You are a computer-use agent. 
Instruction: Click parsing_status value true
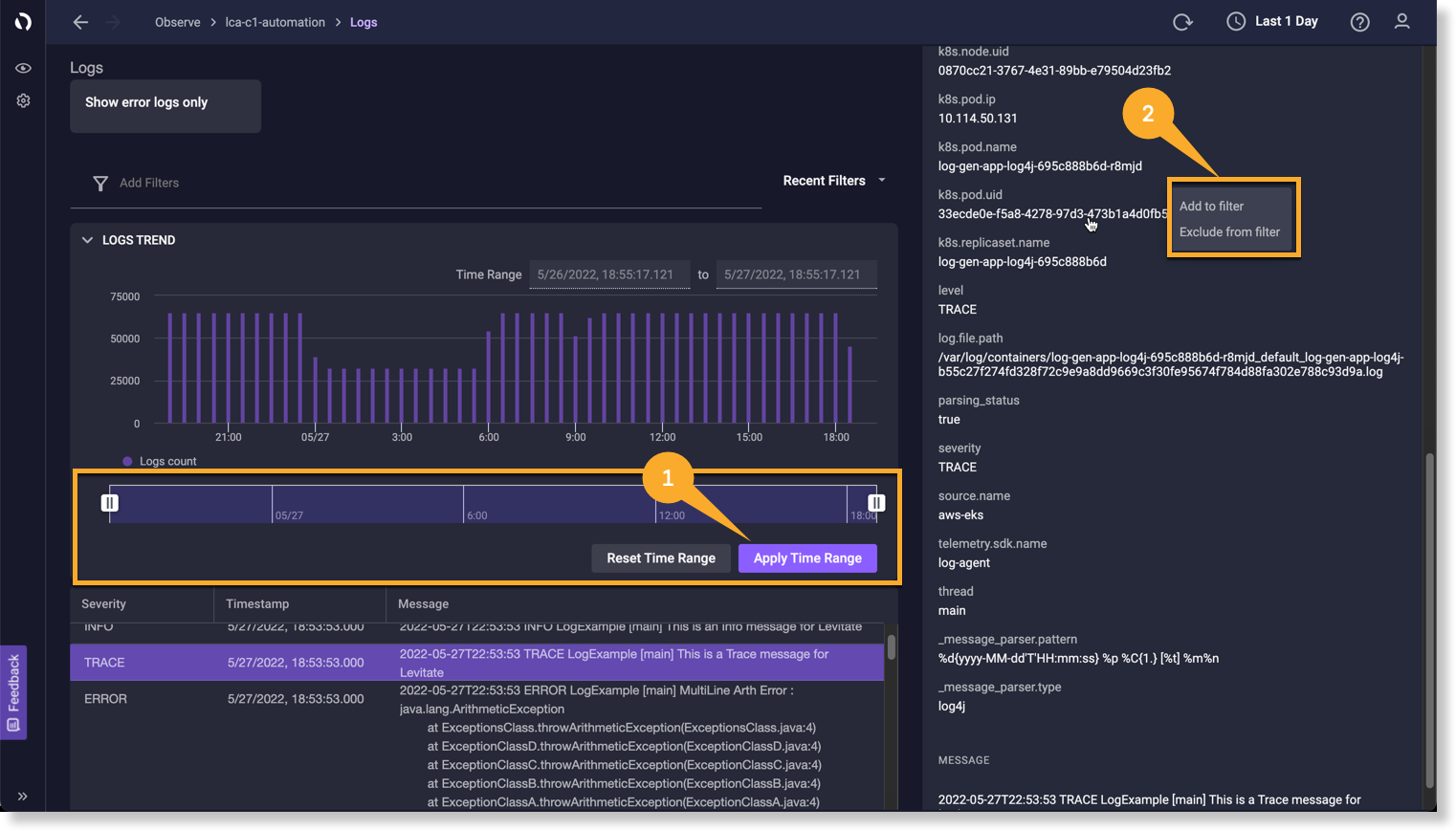[x=949, y=420]
